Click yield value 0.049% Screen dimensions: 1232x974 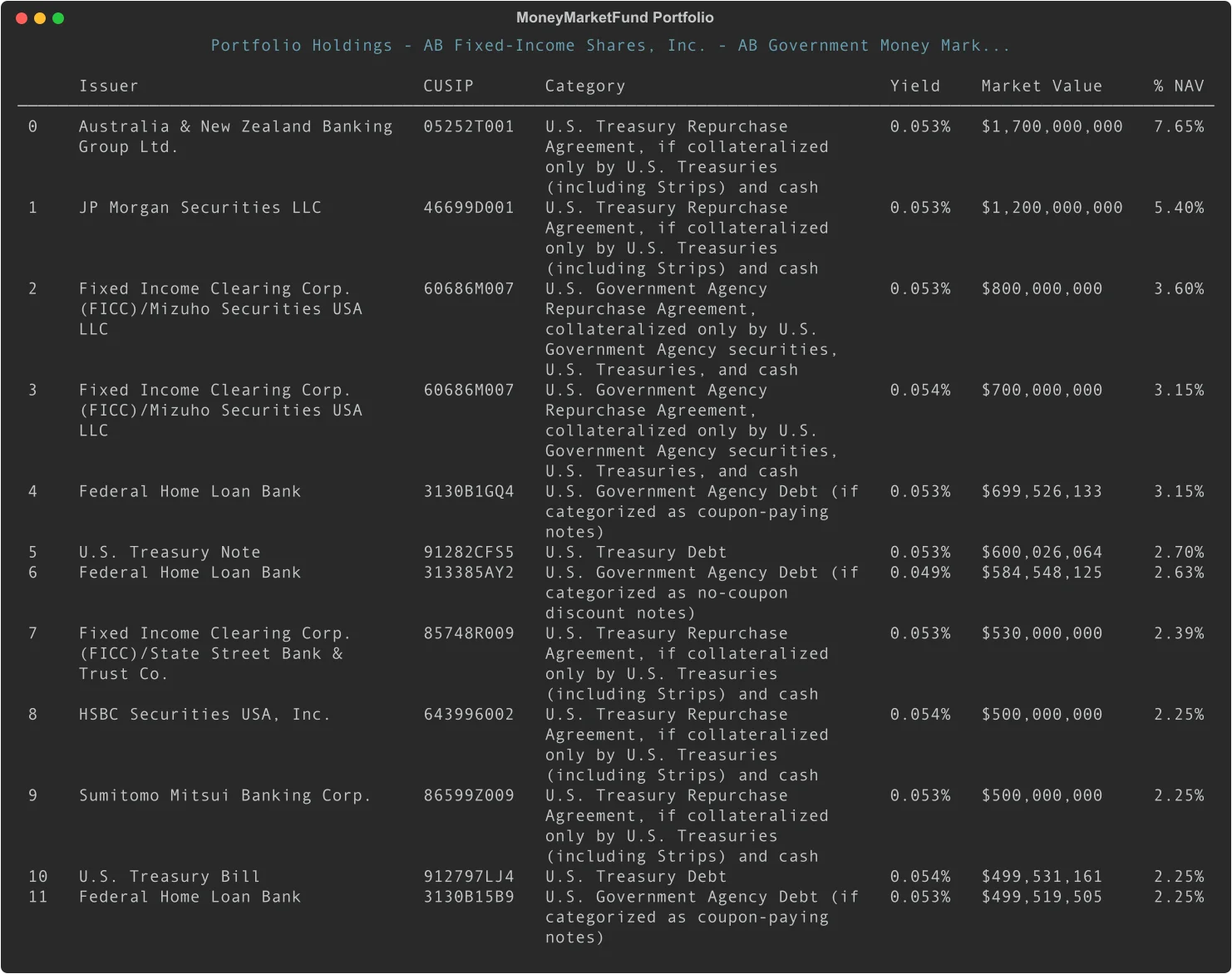pyautogui.click(x=920, y=573)
